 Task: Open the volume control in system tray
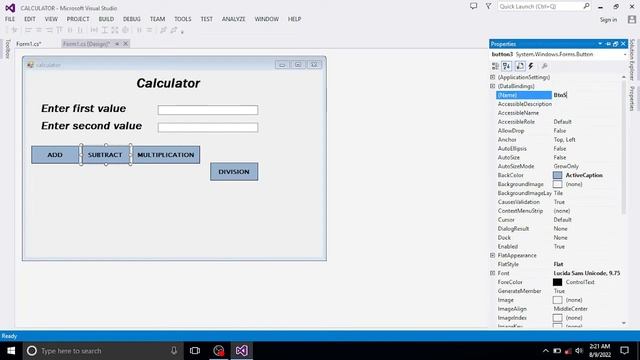point(579,351)
